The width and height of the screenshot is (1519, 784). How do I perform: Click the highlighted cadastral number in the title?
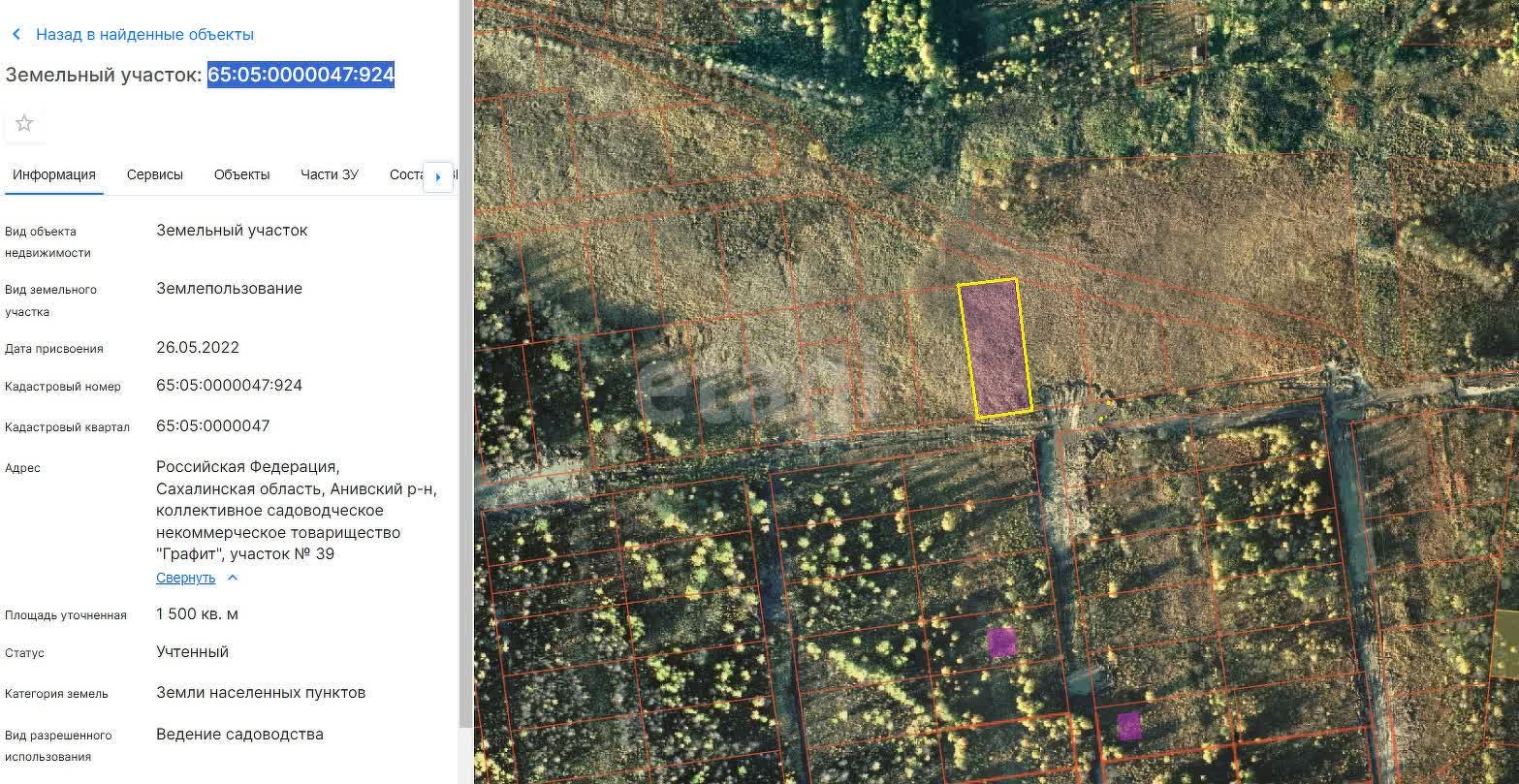[x=301, y=75]
